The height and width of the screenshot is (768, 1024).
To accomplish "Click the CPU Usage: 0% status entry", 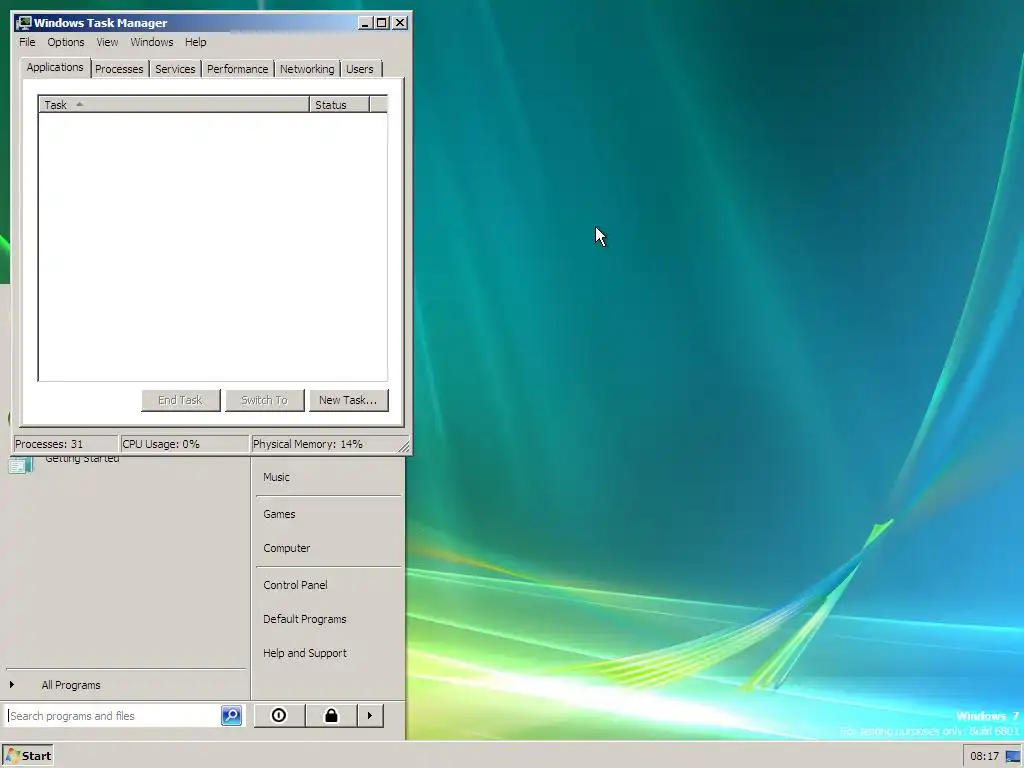I will 185,444.
